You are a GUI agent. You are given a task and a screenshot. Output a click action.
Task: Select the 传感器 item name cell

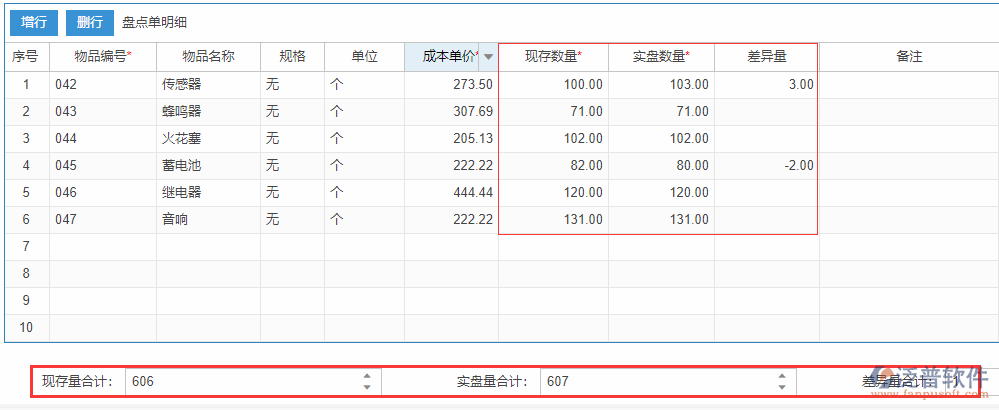pyautogui.click(x=208, y=85)
